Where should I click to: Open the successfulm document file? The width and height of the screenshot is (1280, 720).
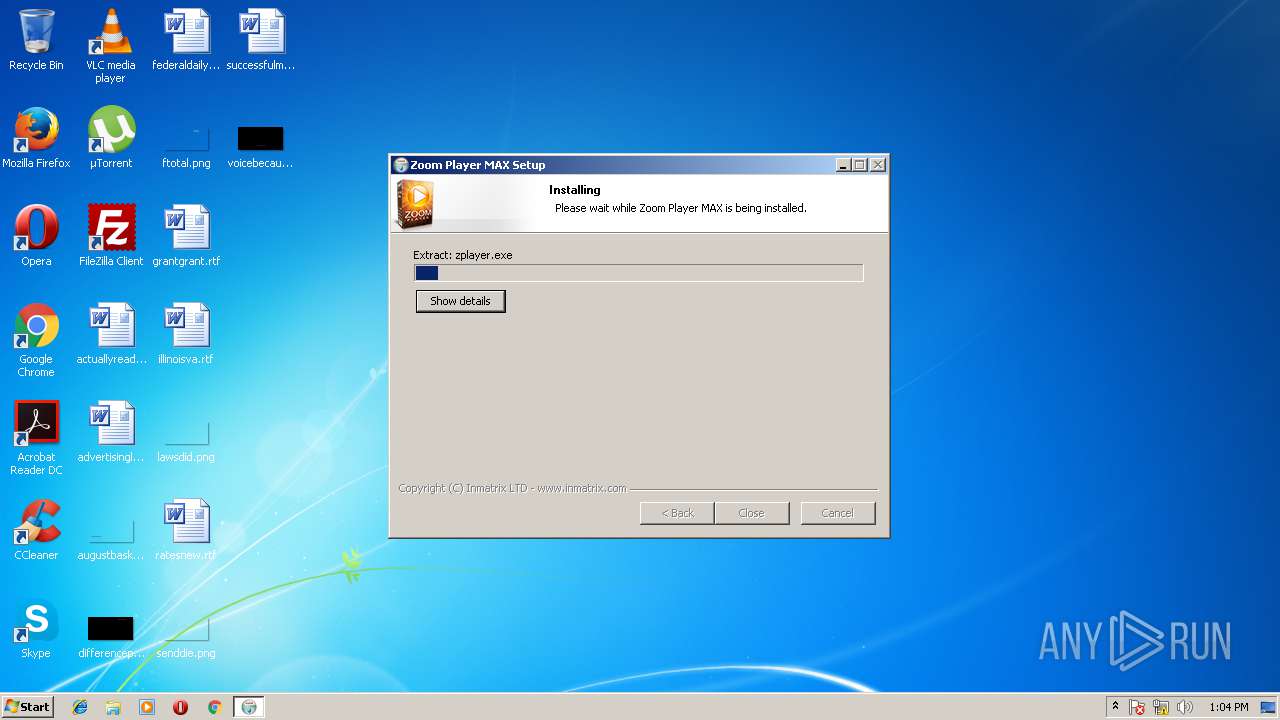(x=261, y=41)
